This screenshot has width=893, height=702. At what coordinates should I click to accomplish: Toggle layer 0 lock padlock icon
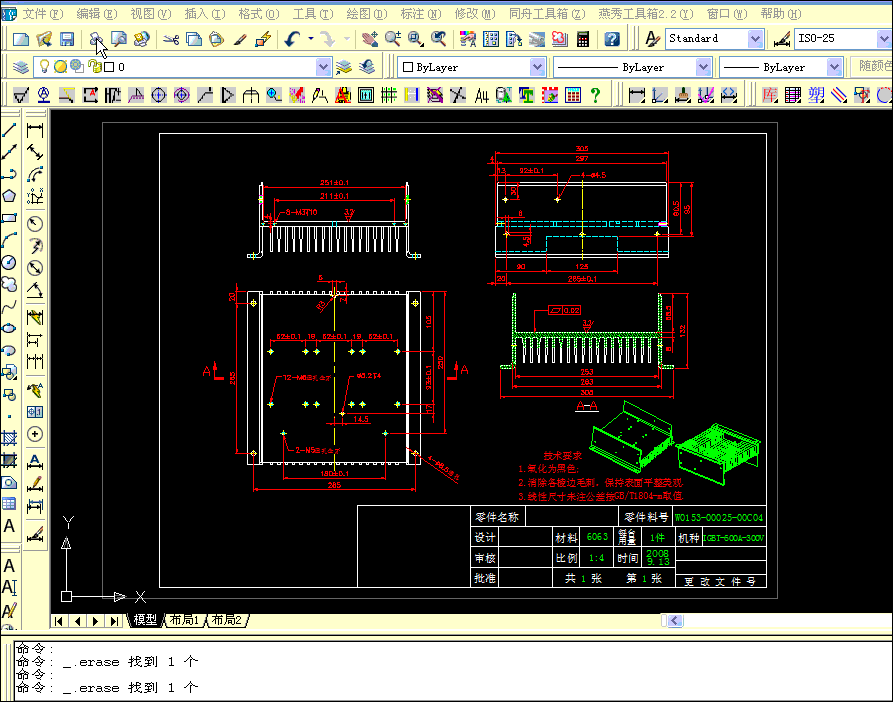[x=95, y=67]
